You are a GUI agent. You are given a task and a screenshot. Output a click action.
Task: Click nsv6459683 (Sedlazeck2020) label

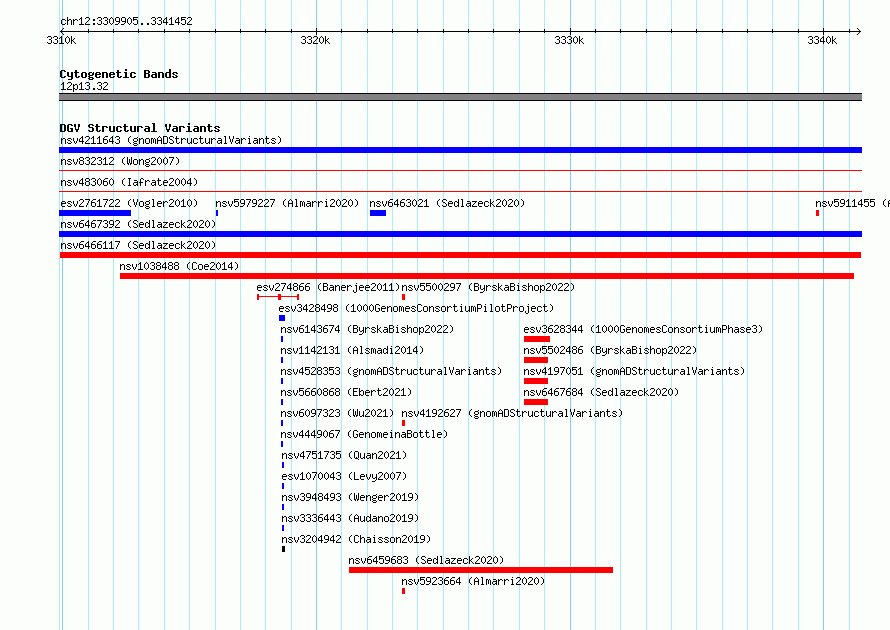point(426,560)
